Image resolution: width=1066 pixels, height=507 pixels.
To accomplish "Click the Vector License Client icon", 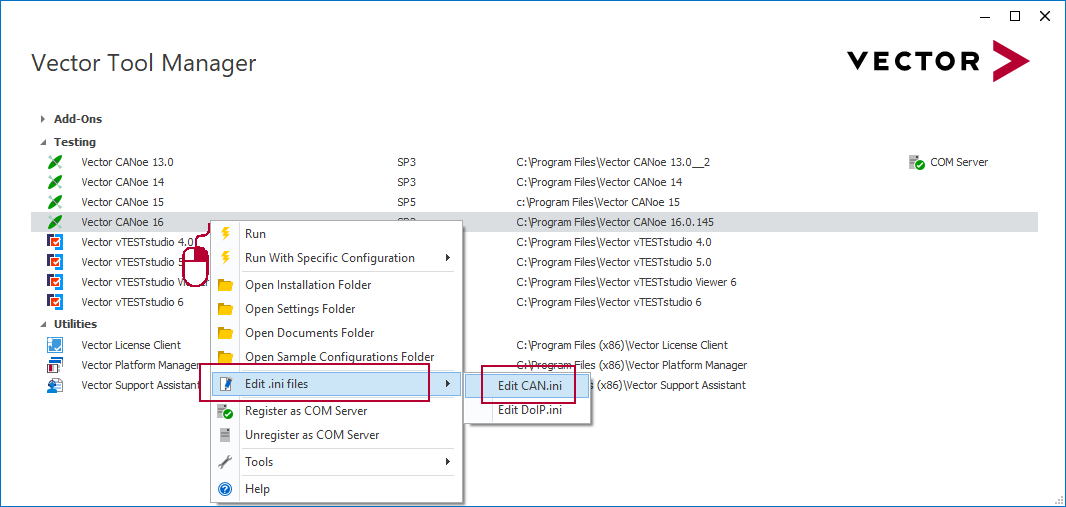I will (x=55, y=345).
